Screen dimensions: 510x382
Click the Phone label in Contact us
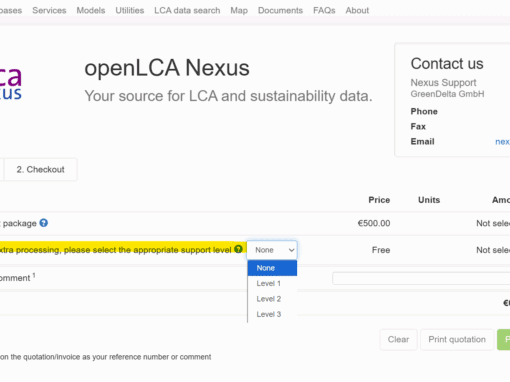click(424, 111)
